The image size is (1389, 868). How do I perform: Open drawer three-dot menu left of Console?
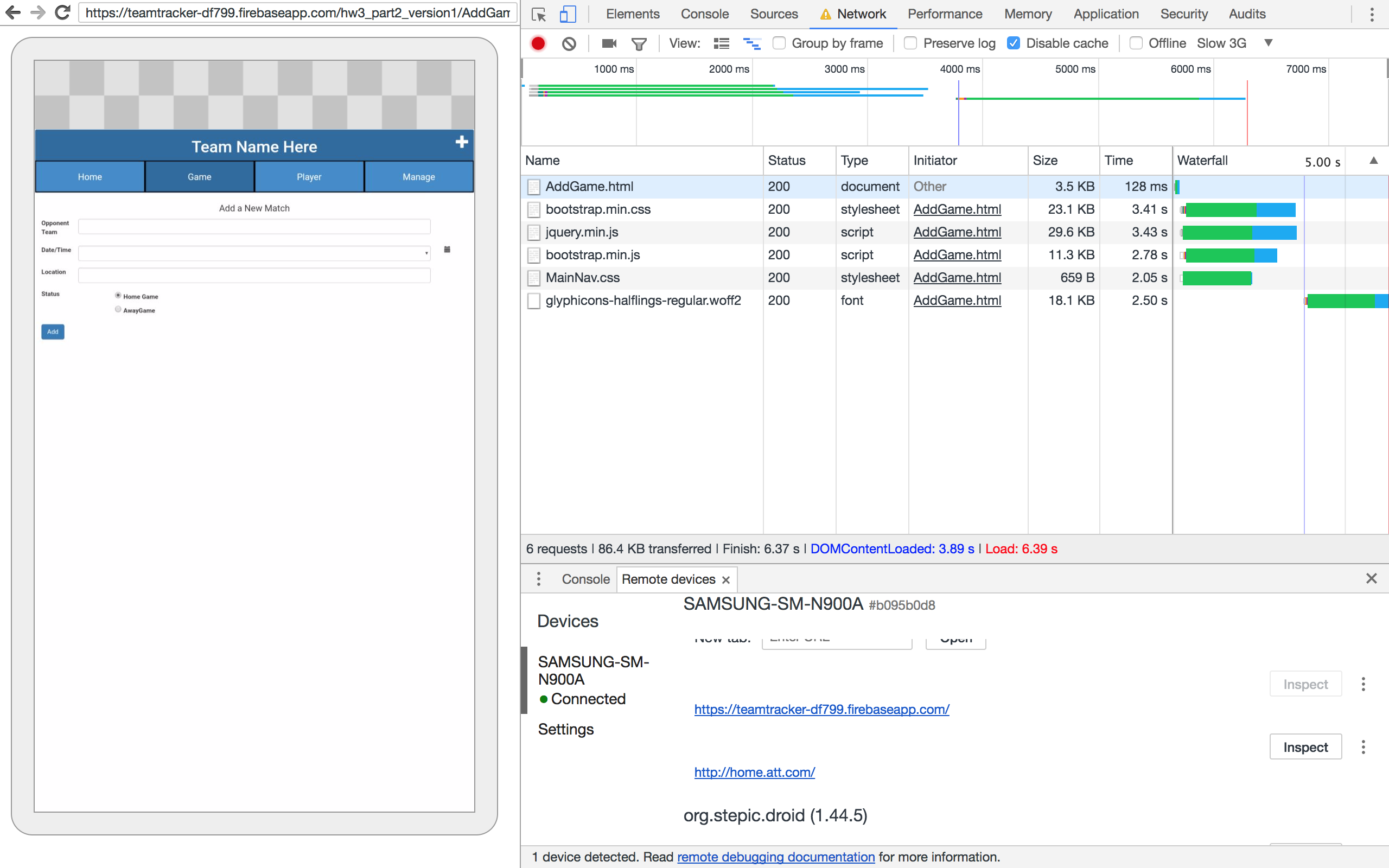538,579
